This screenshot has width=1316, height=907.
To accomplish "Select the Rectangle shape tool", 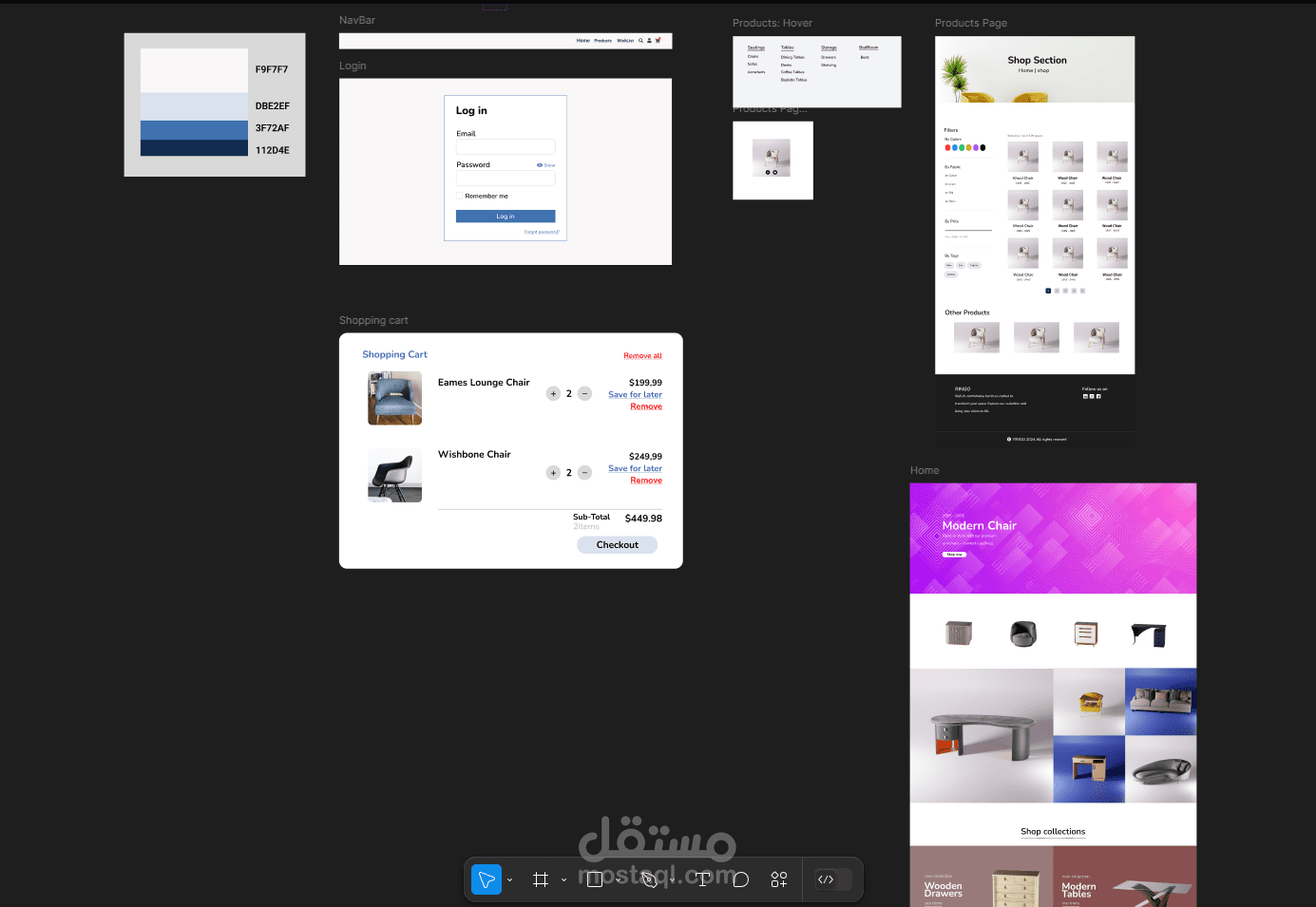I will pyautogui.click(x=595, y=879).
